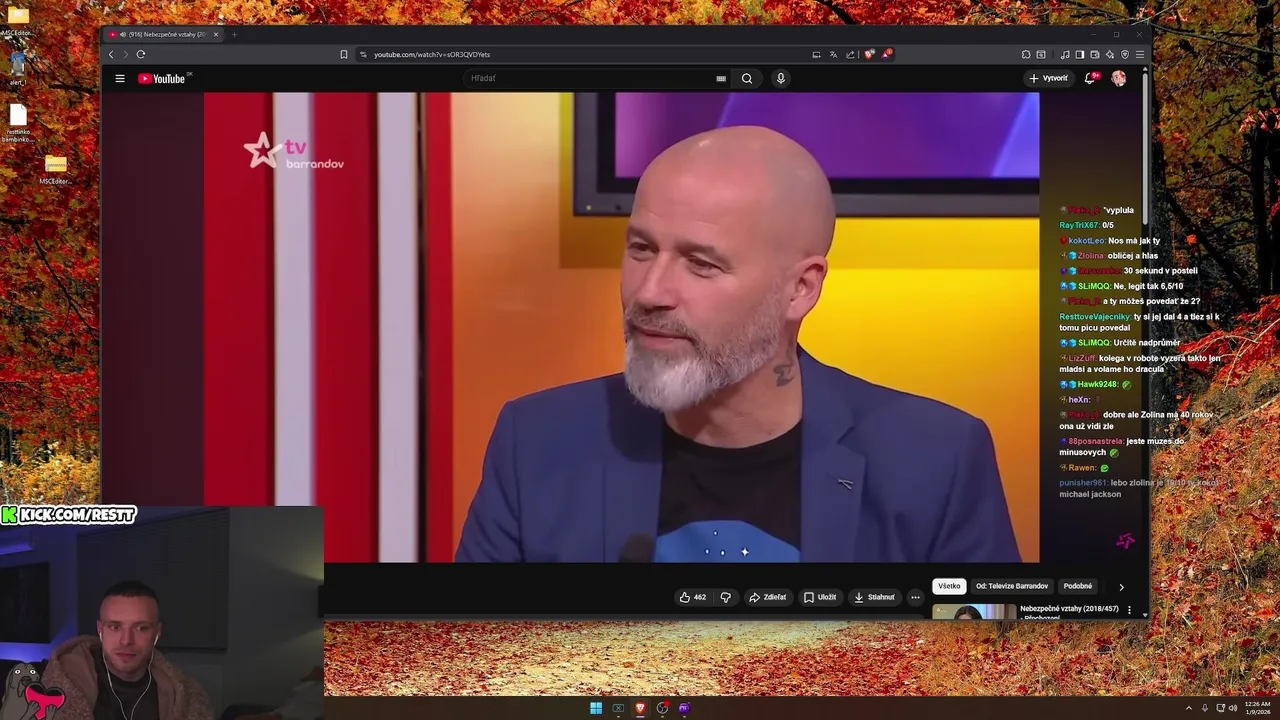The height and width of the screenshot is (720, 1280).
Task: Open the MSCEditor zip file on desktop
Action: [x=56, y=166]
